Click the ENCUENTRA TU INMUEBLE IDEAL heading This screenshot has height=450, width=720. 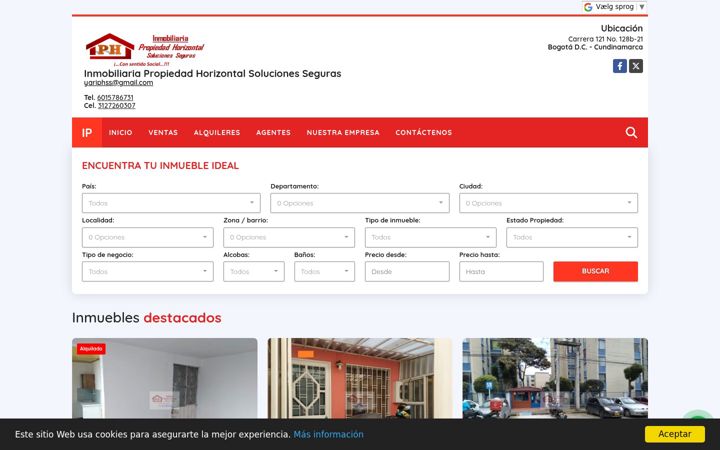click(160, 166)
